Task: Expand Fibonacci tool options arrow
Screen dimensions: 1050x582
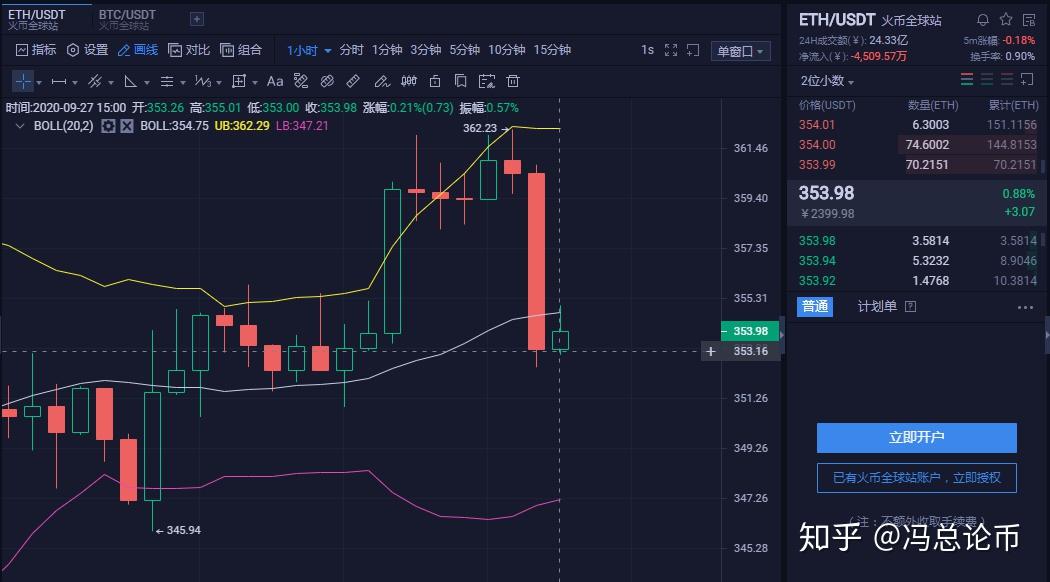Action: coord(183,83)
